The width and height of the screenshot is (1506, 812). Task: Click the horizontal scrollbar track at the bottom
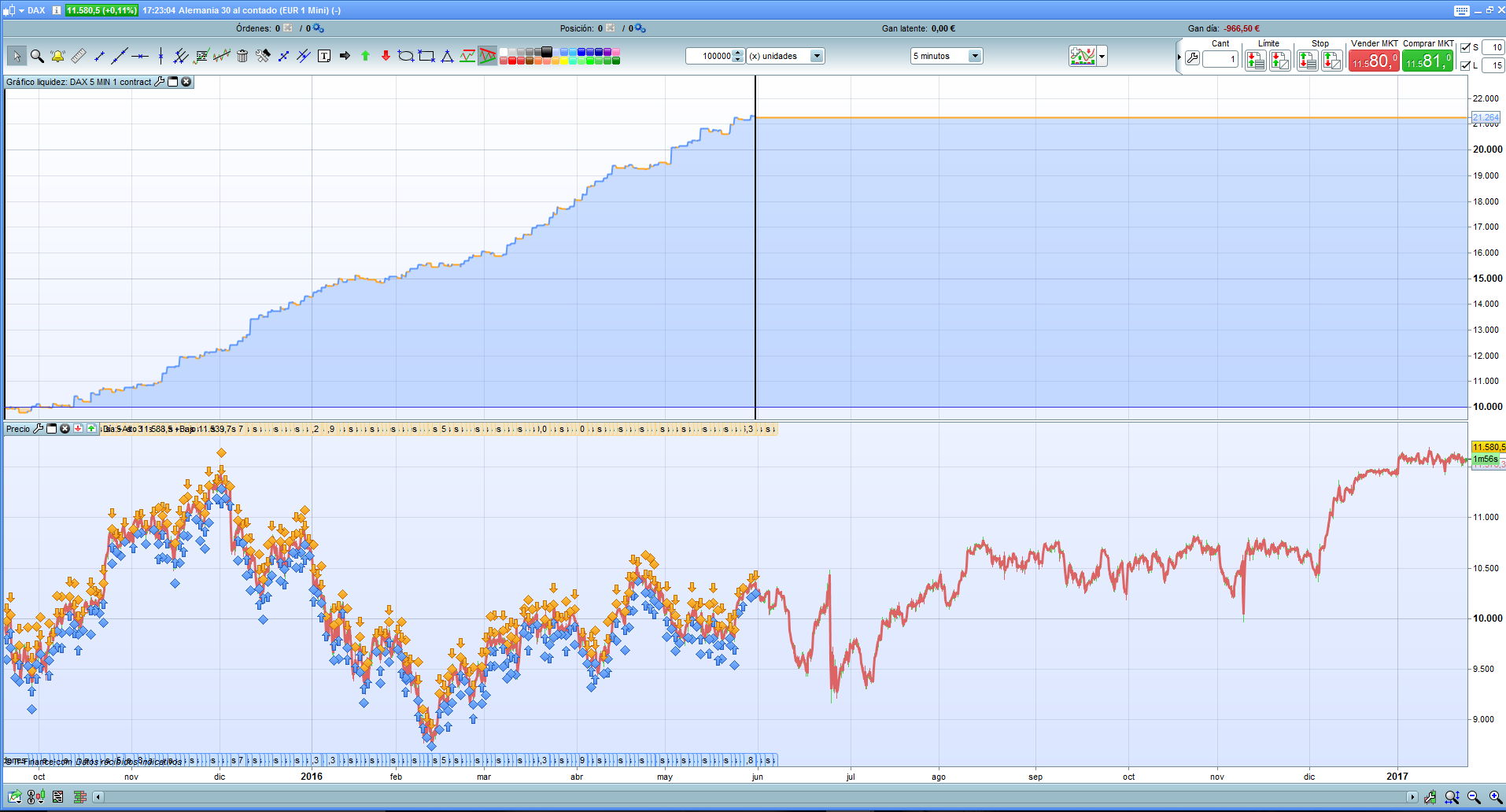tap(755, 797)
